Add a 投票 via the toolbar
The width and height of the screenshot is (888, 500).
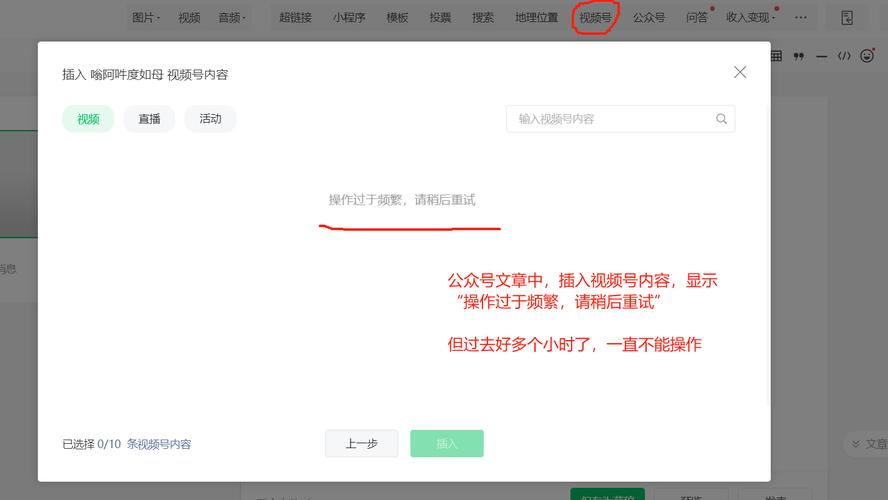pyautogui.click(x=440, y=18)
